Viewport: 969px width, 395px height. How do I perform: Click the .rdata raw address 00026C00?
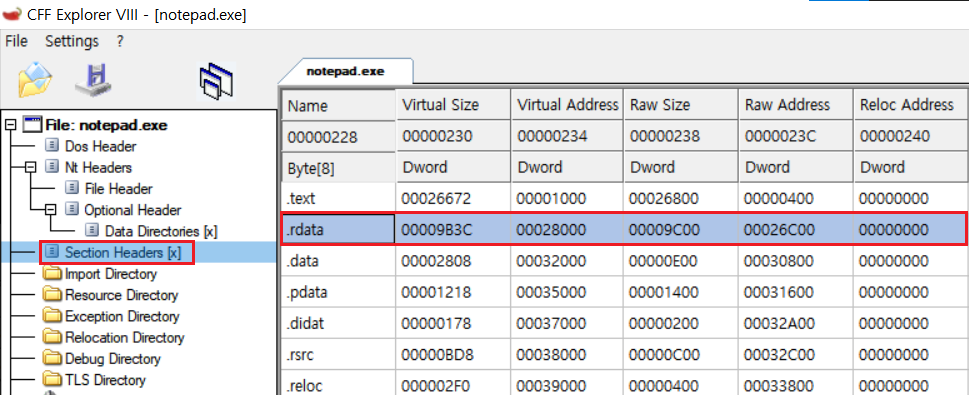click(x=795, y=229)
